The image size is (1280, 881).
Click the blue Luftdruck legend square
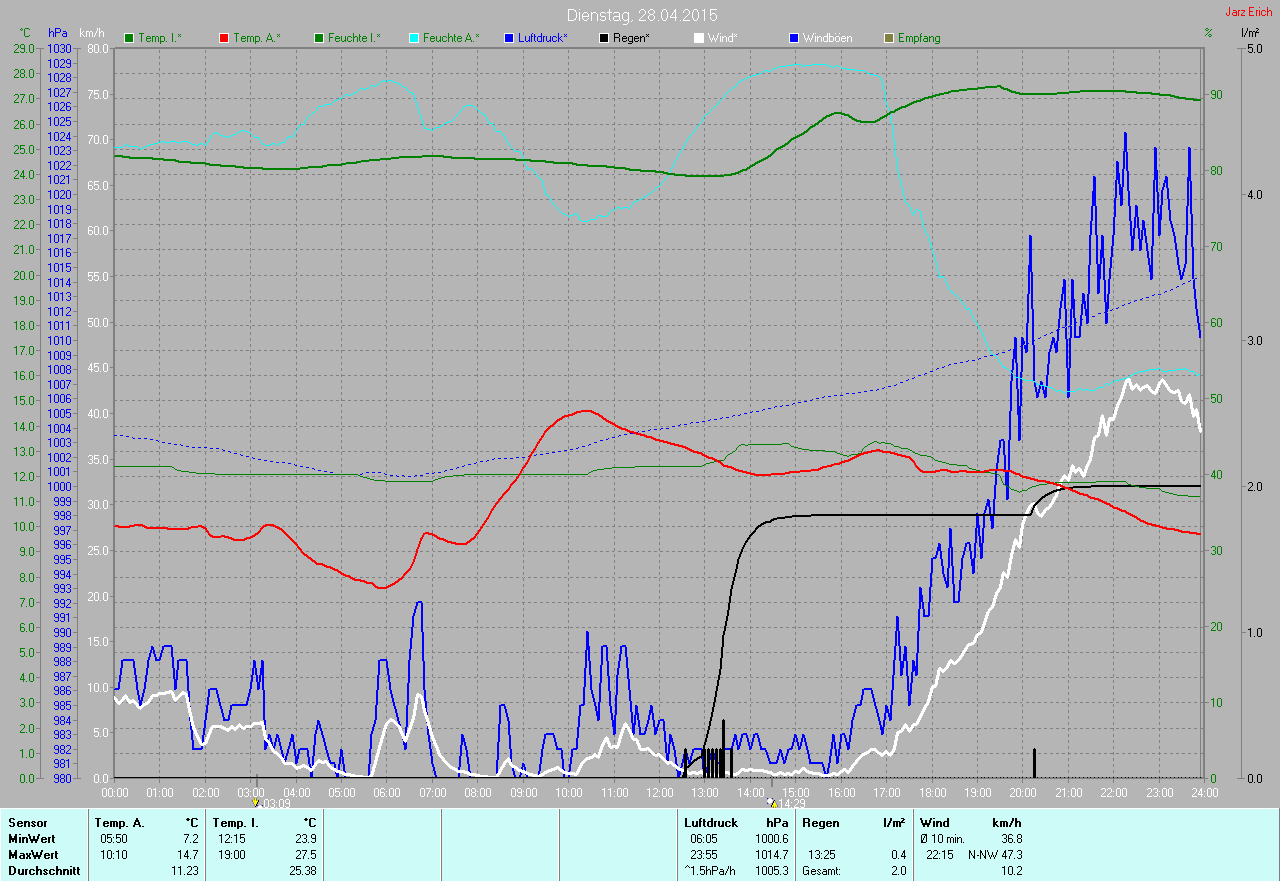click(509, 38)
